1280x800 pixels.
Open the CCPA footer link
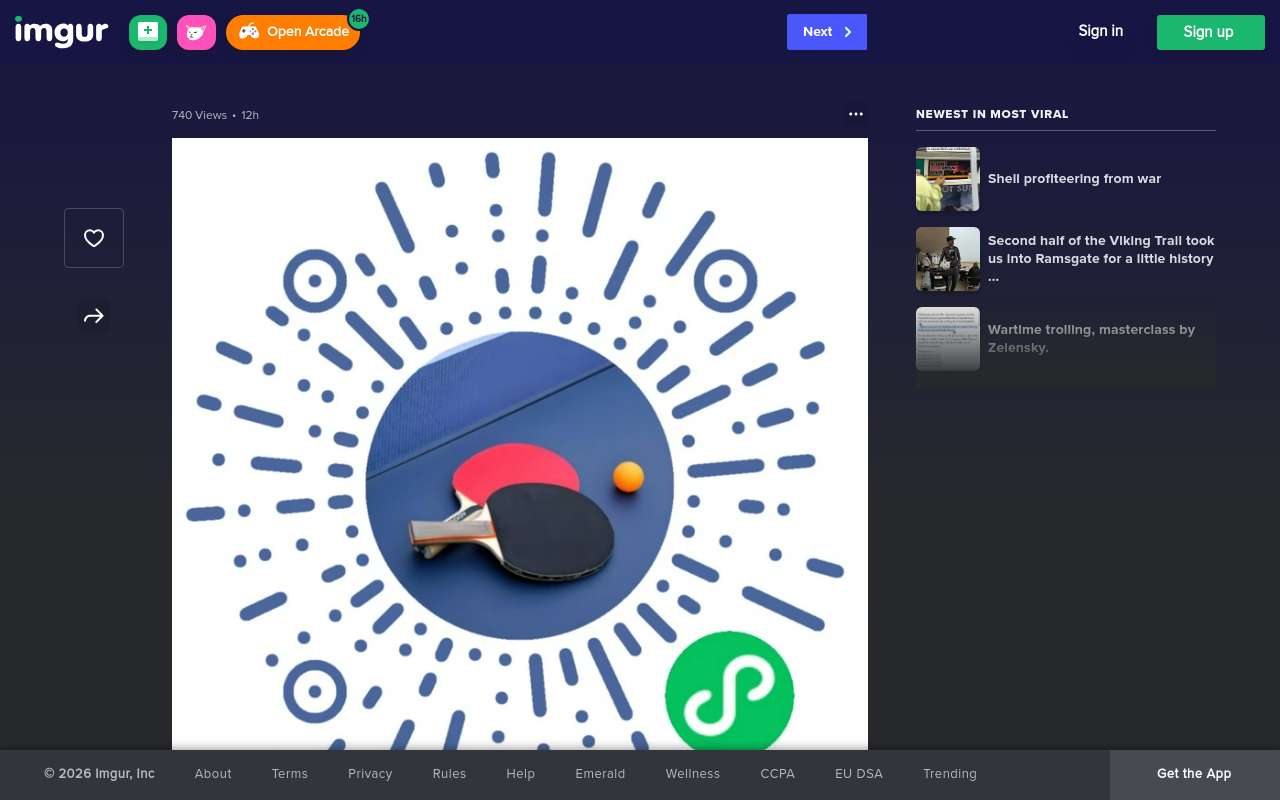(x=777, y=774)
